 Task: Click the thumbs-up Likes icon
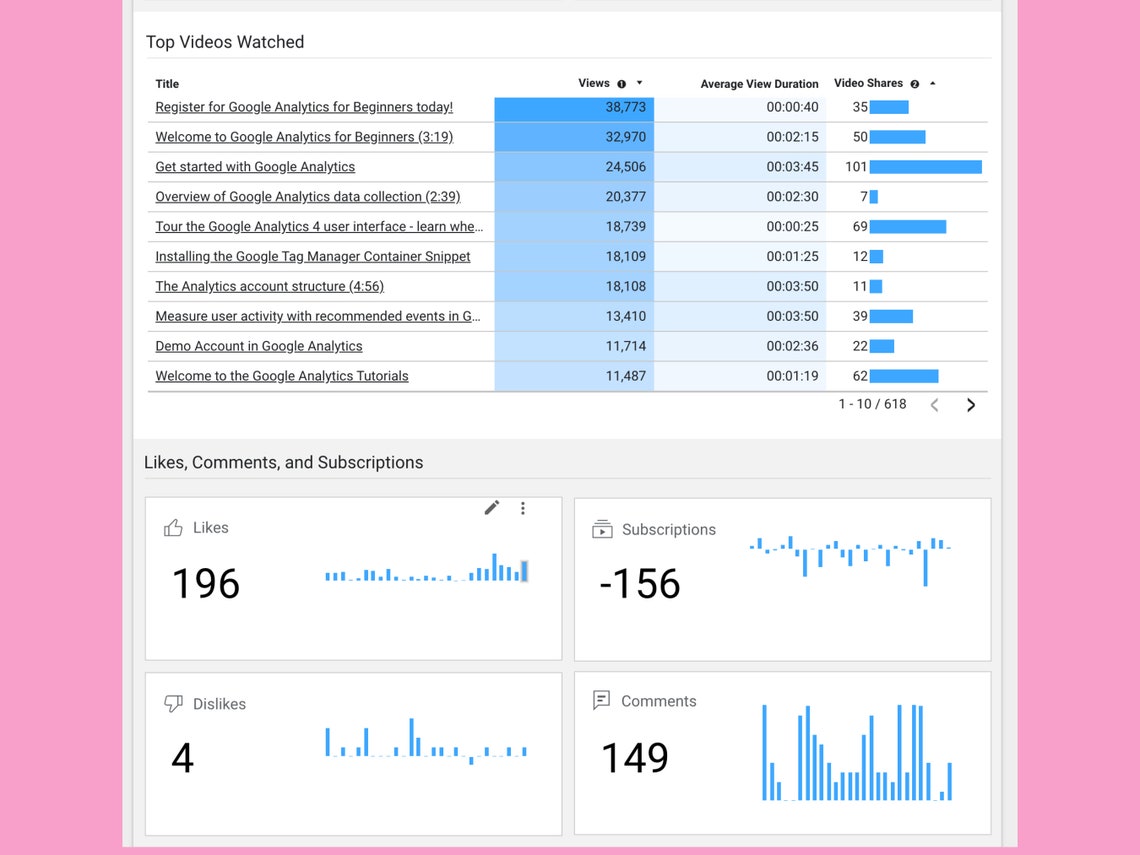pos(173,528)
